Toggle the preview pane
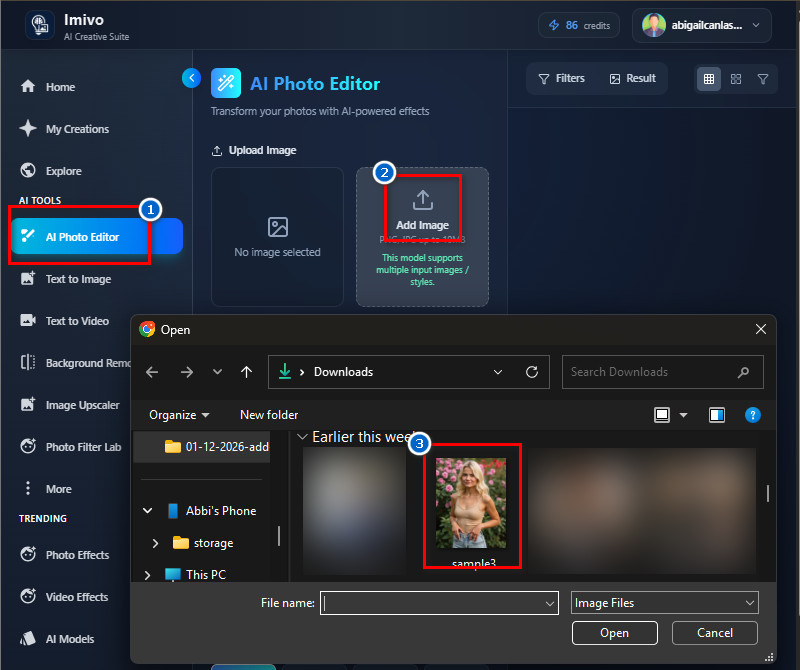 [717, 415]
